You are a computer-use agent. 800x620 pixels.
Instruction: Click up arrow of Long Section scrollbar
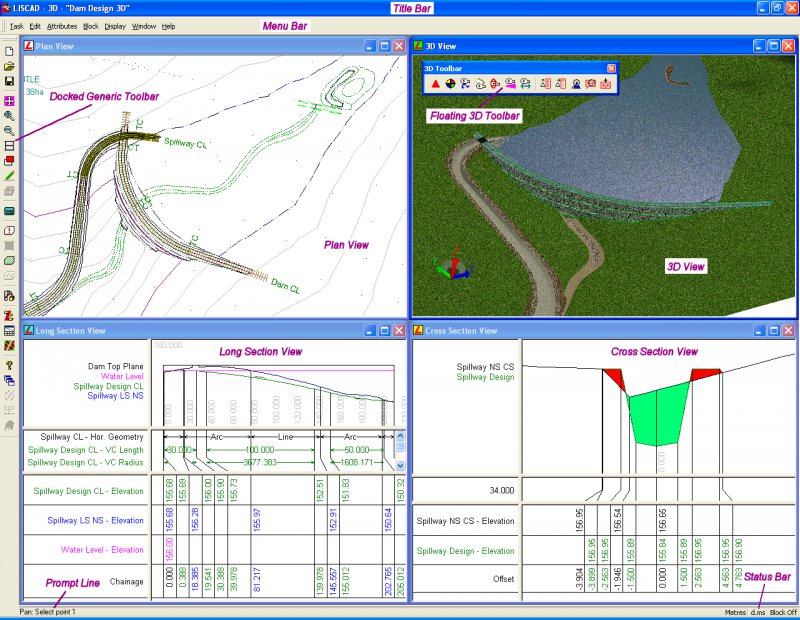[400, 436]
